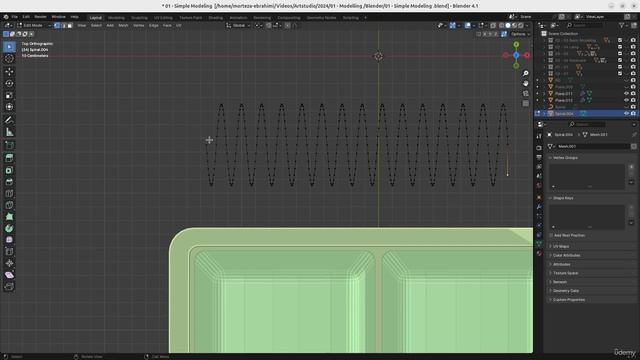Select the Loop Cut tool
The width and height of the screenshot is (640, 360).
(9, 193)
